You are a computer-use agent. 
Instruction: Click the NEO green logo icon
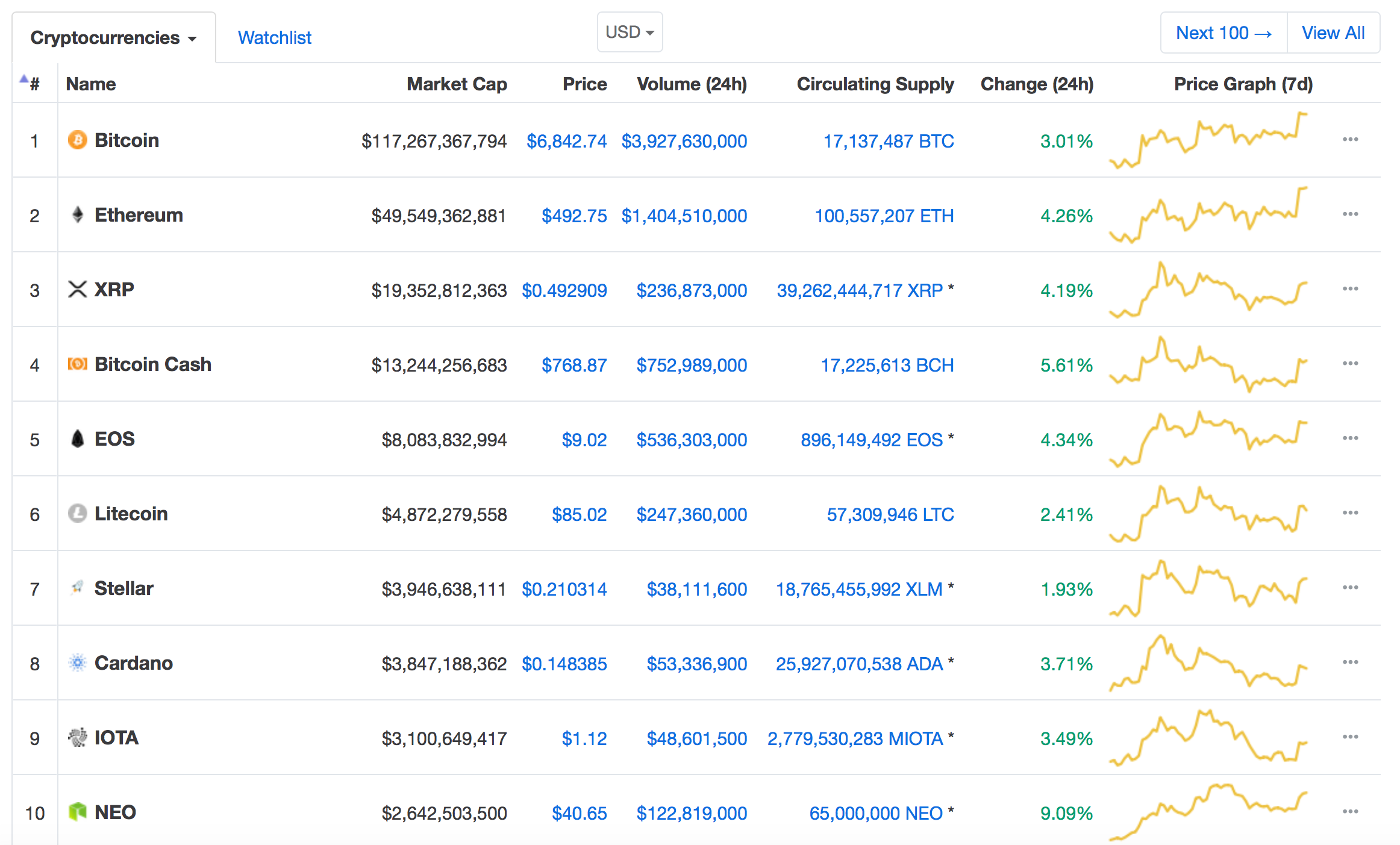78,812
